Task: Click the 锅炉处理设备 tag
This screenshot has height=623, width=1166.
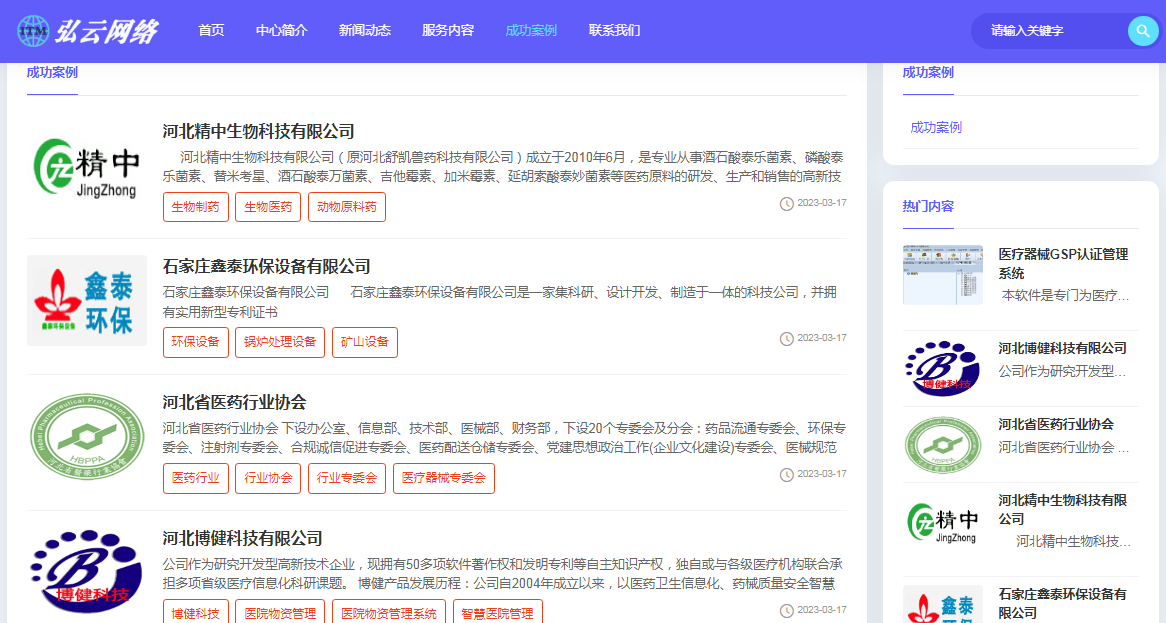Action: (280, 342)
